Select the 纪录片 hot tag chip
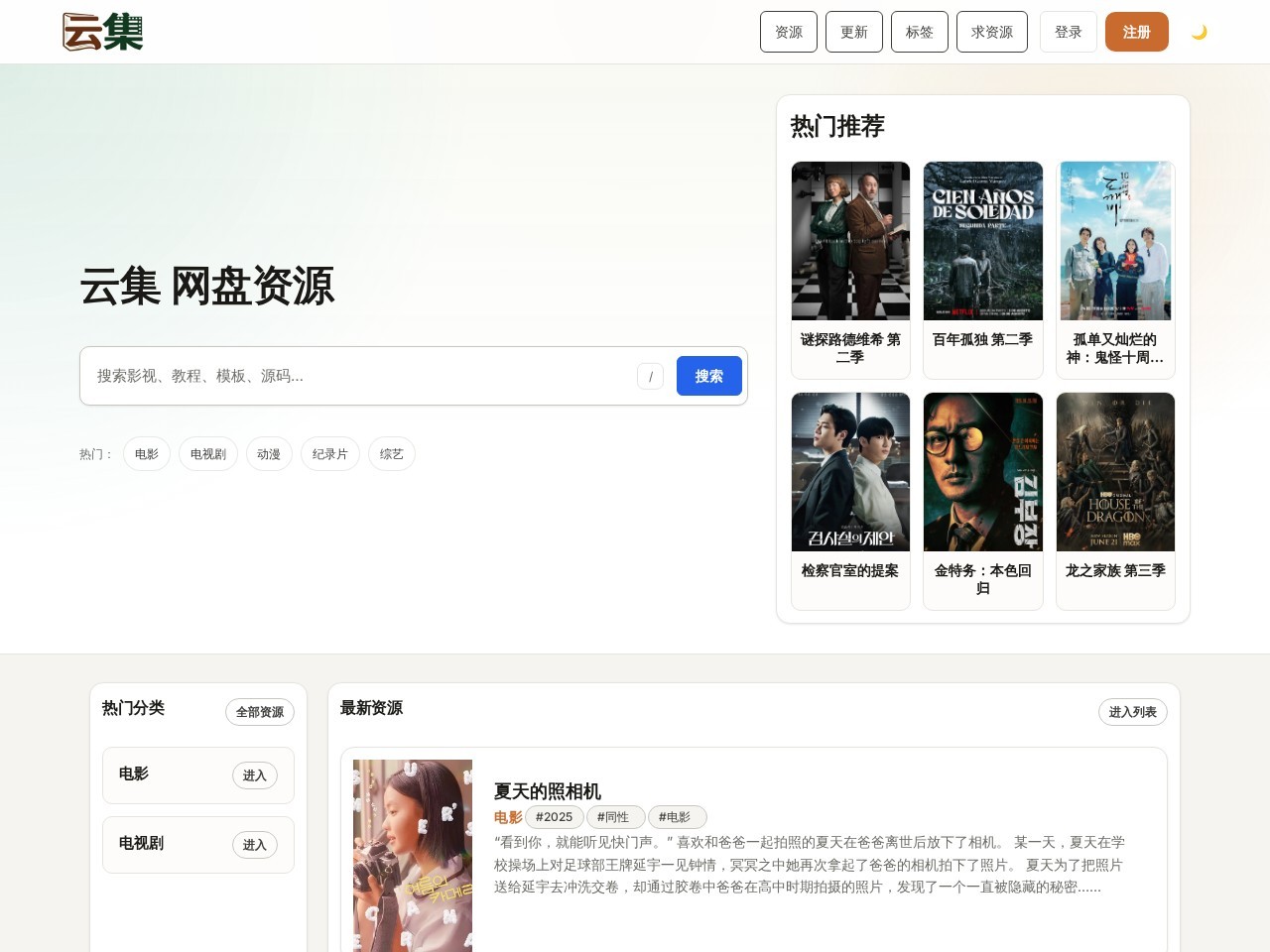This screenshot has height=952, width=1270. click(x=330, y=454)
